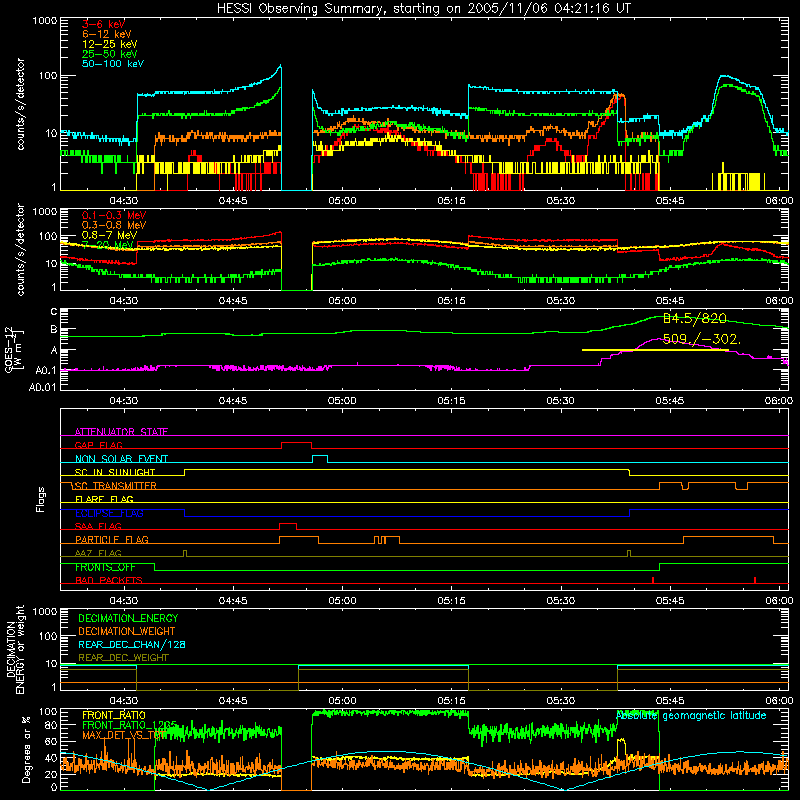800x800 pixels.
Task: Select the NON_SOLAR_EVENT label
Action: pyautogui.click(x=121, y=459)
